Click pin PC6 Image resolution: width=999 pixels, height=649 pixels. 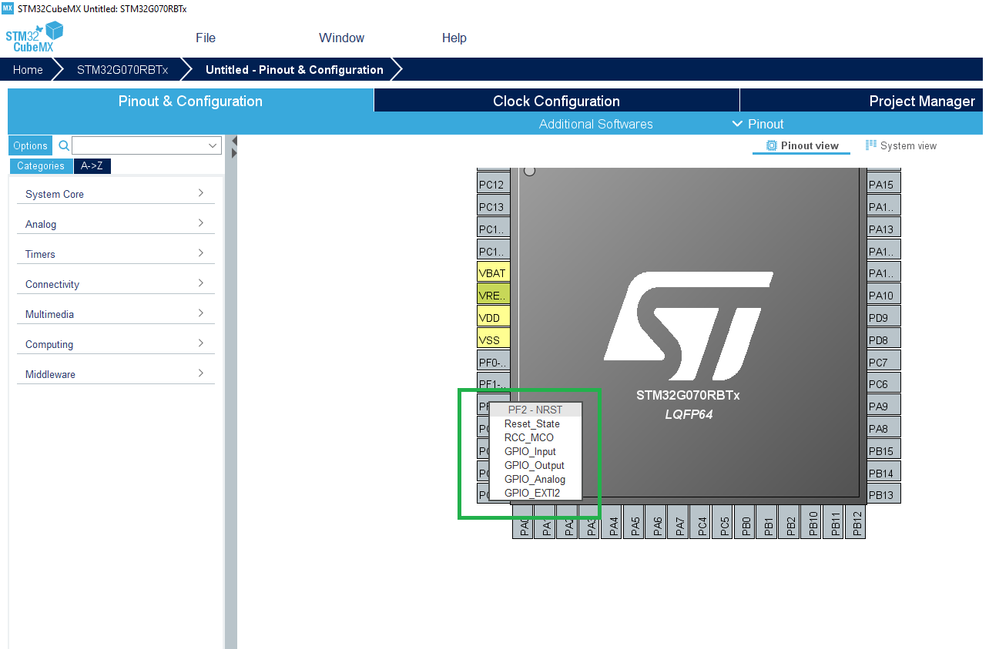pyautogui.click(x=884, y=384)
